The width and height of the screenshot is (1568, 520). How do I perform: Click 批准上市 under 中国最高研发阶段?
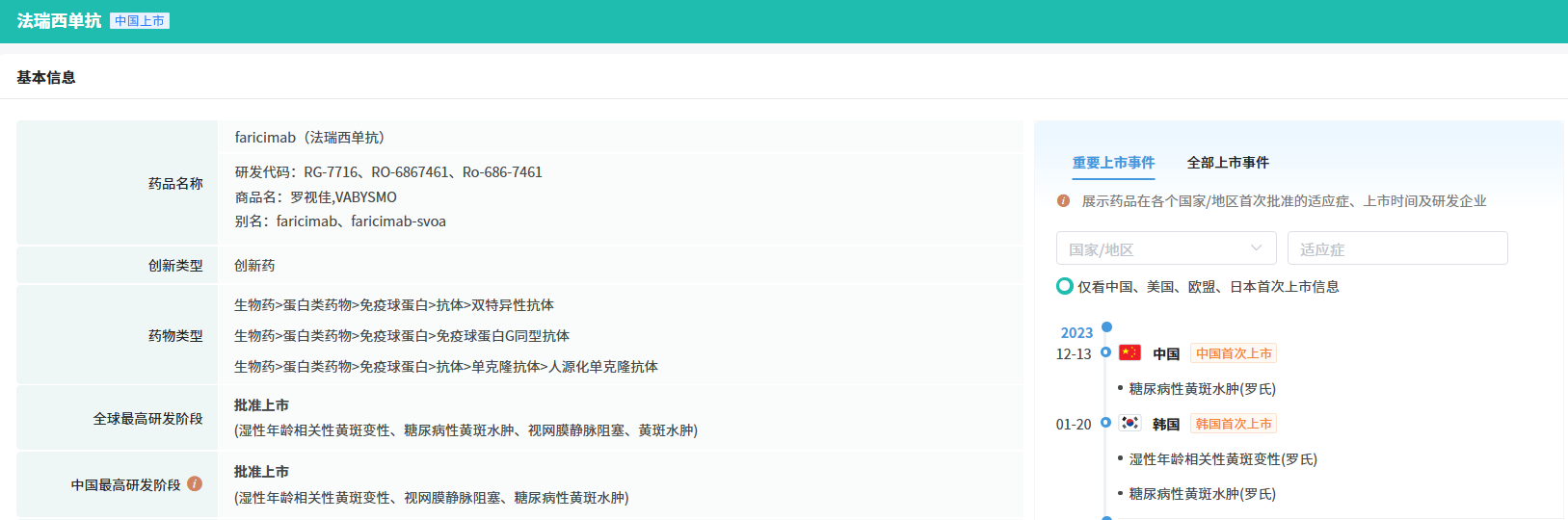(261, 472)
